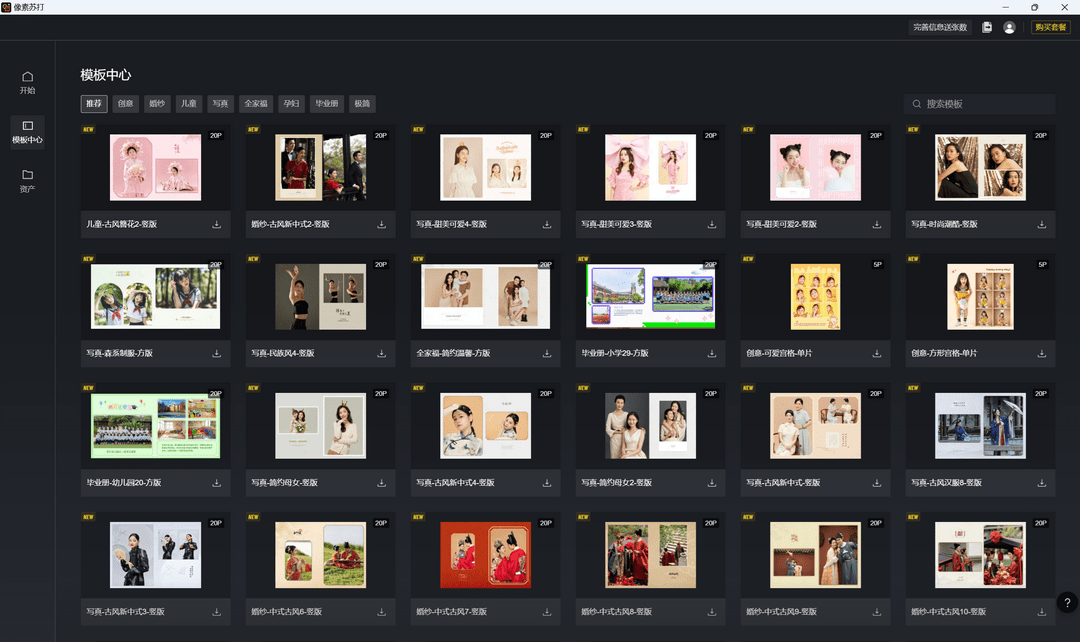Open the 写真-甜美可爱3-窄版 template thumbnail
Viewport: 1080px width, 642px height.
(x=650, y=167)
